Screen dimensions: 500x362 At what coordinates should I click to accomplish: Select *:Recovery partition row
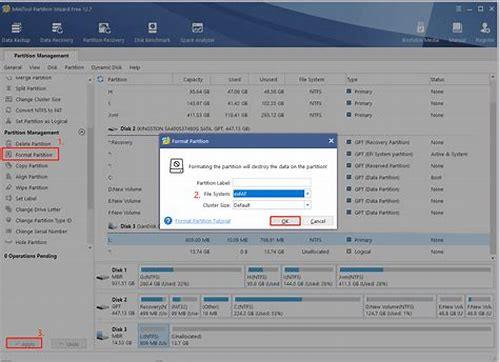tap(298, 142)
